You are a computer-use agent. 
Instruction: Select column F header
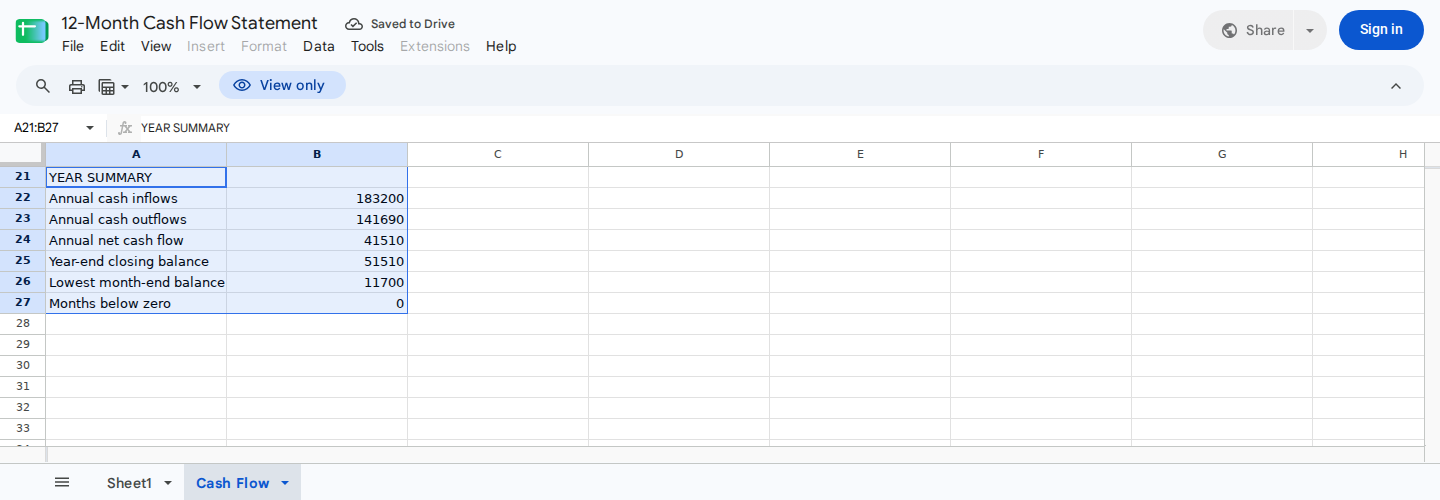[x=1041, y=154]
